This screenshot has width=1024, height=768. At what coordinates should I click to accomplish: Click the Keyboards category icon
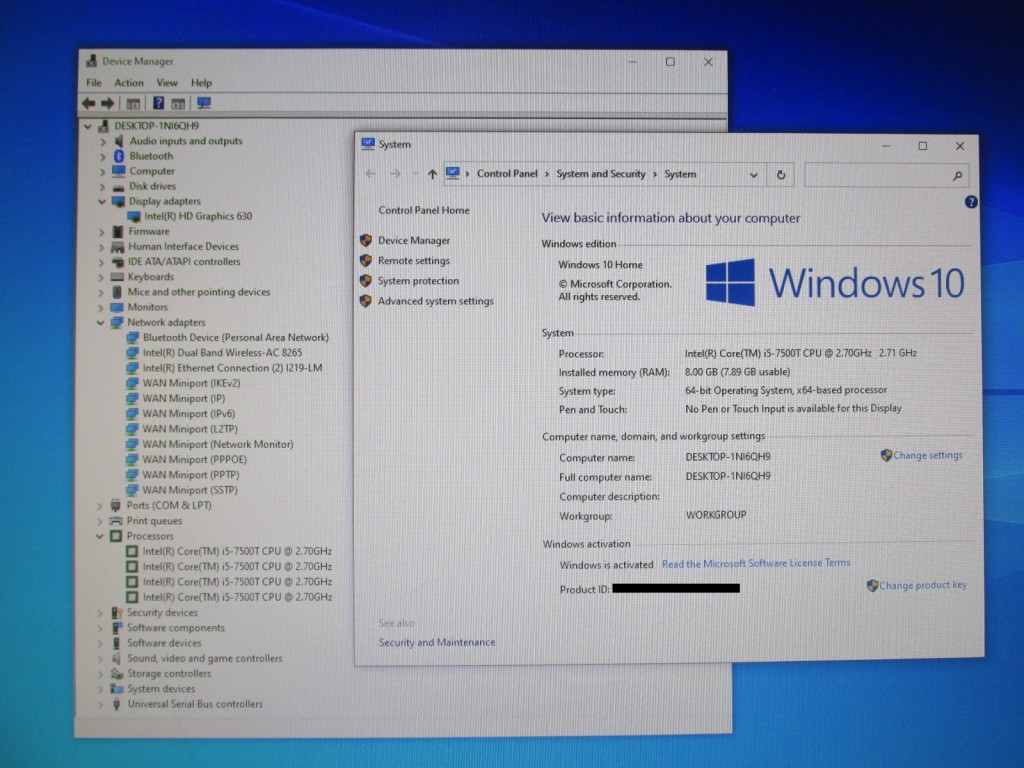(x=118, y=277)
